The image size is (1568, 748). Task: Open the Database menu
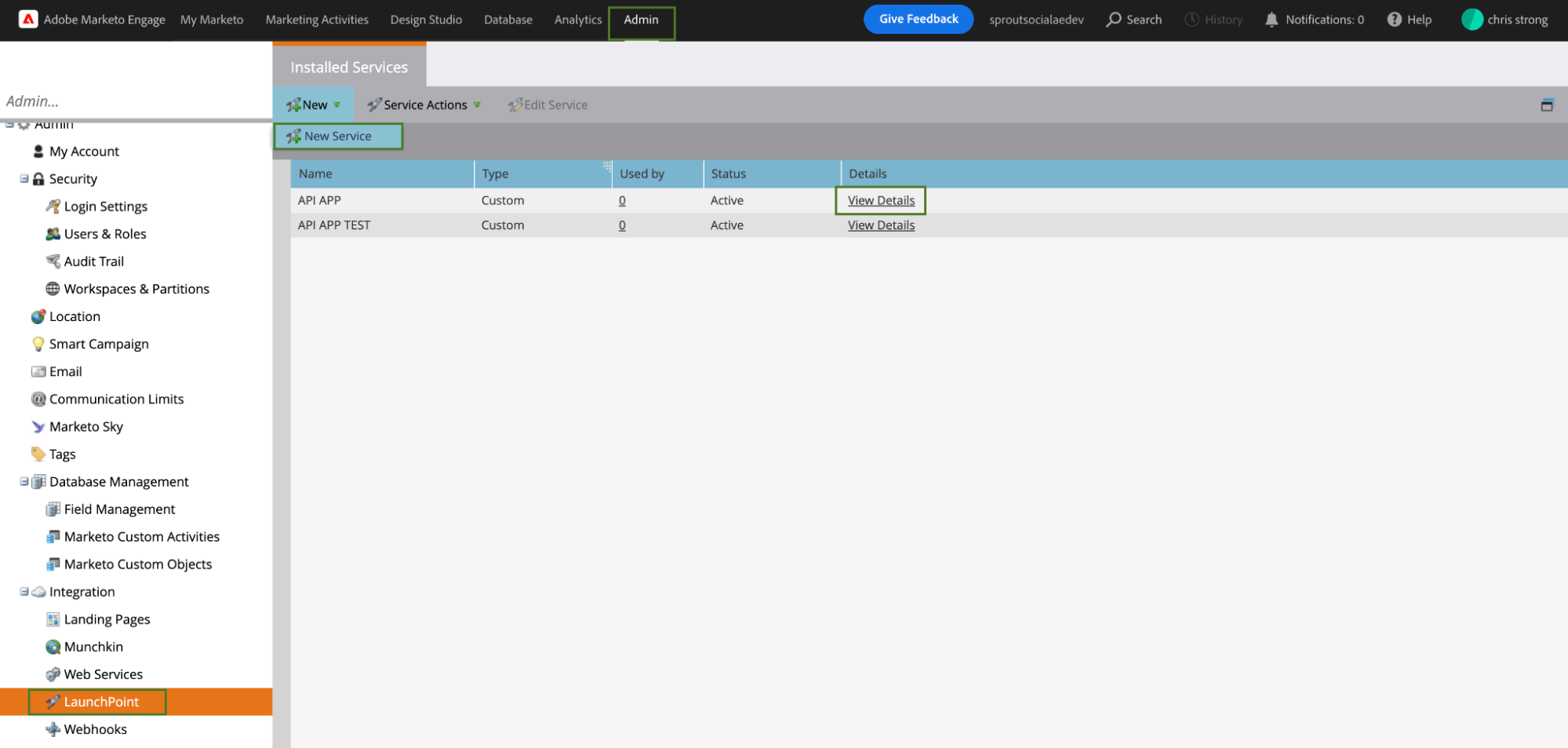click(x=508, y=20)
